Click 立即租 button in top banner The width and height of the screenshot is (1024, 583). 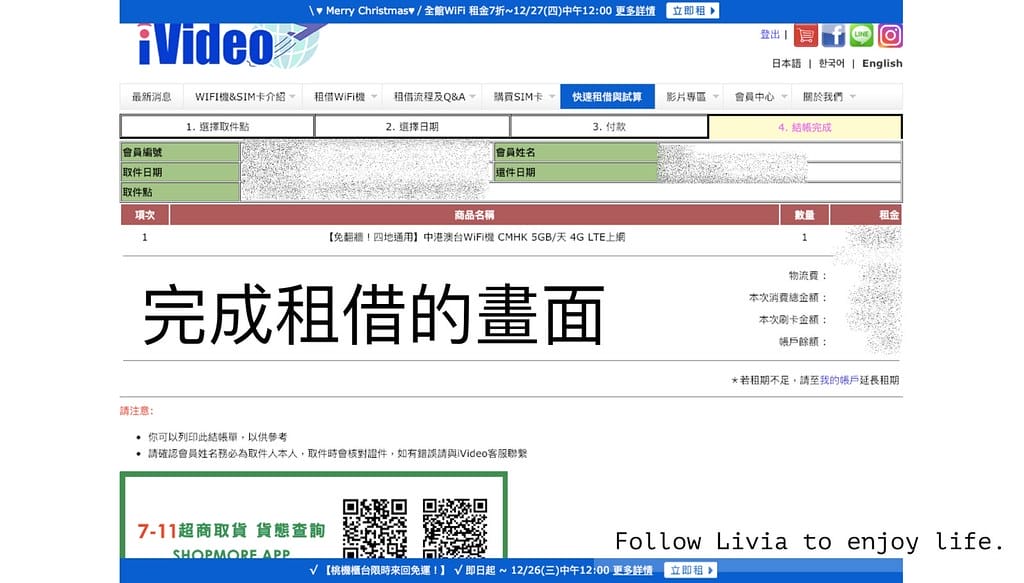pos(693,10)
